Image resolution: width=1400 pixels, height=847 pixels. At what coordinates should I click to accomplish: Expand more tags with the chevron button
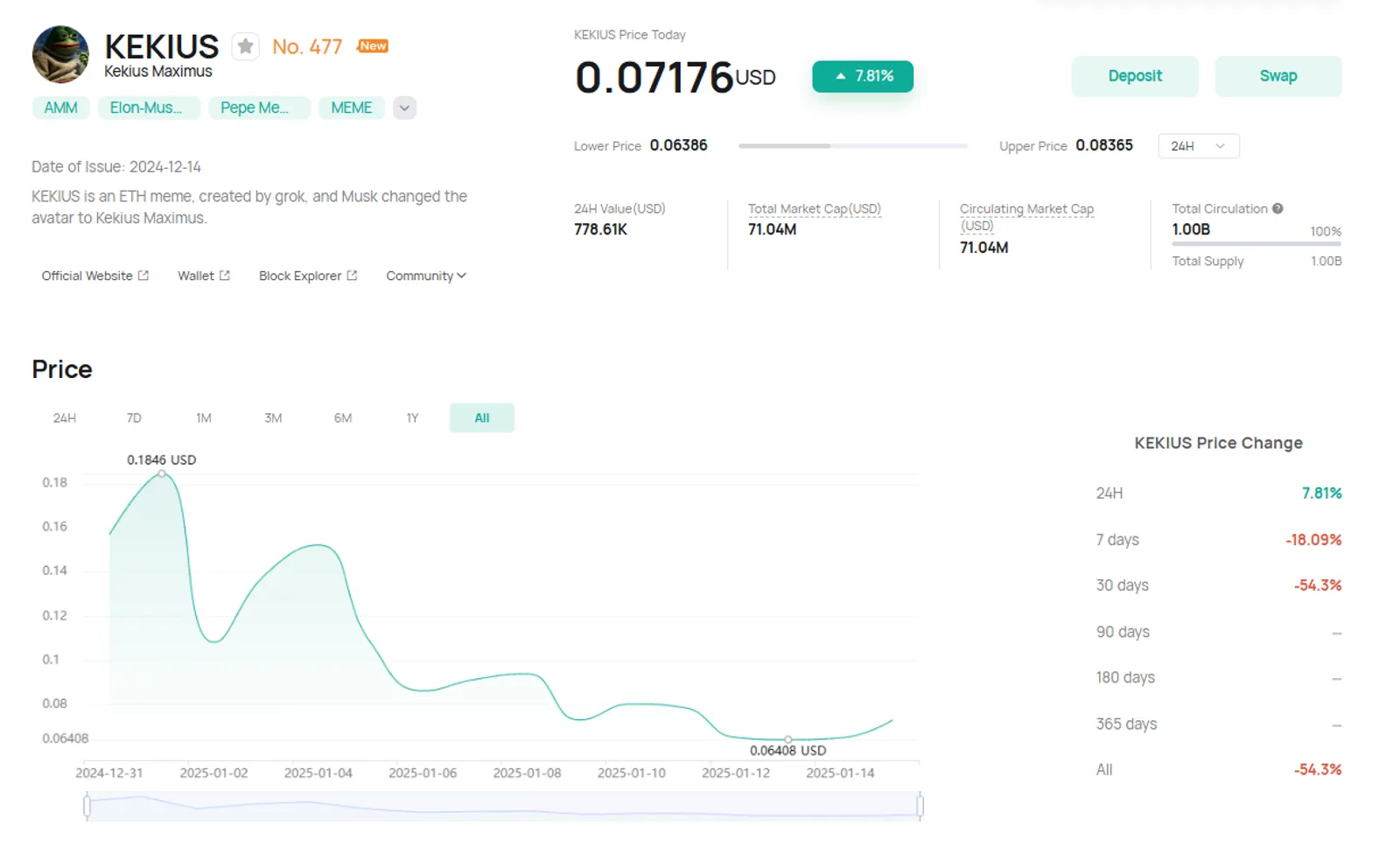tap(404, 108)
